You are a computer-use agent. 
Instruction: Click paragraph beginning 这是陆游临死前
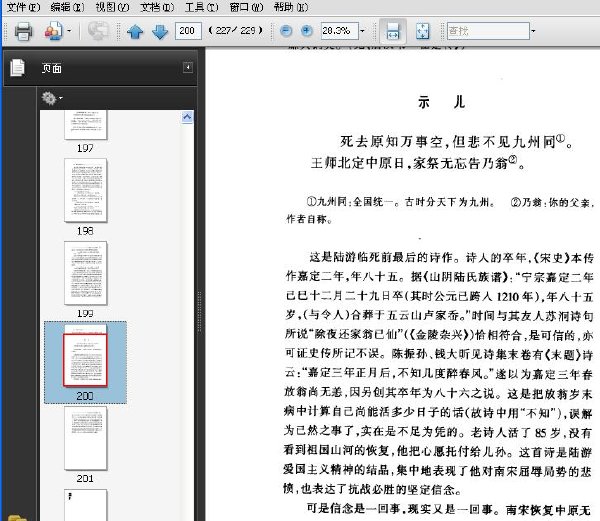pos(439,373)
